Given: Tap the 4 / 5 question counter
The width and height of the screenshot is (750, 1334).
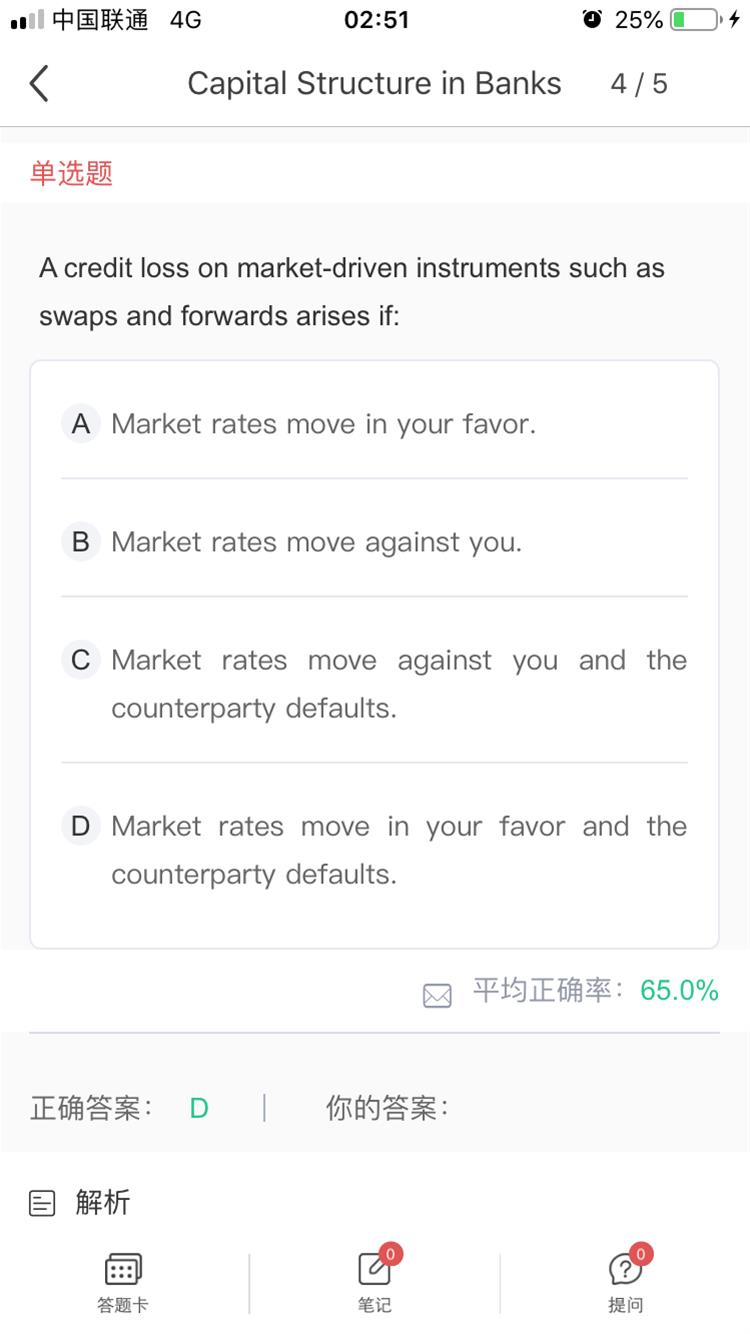Looking at the screenshot, I should [639, 84].
